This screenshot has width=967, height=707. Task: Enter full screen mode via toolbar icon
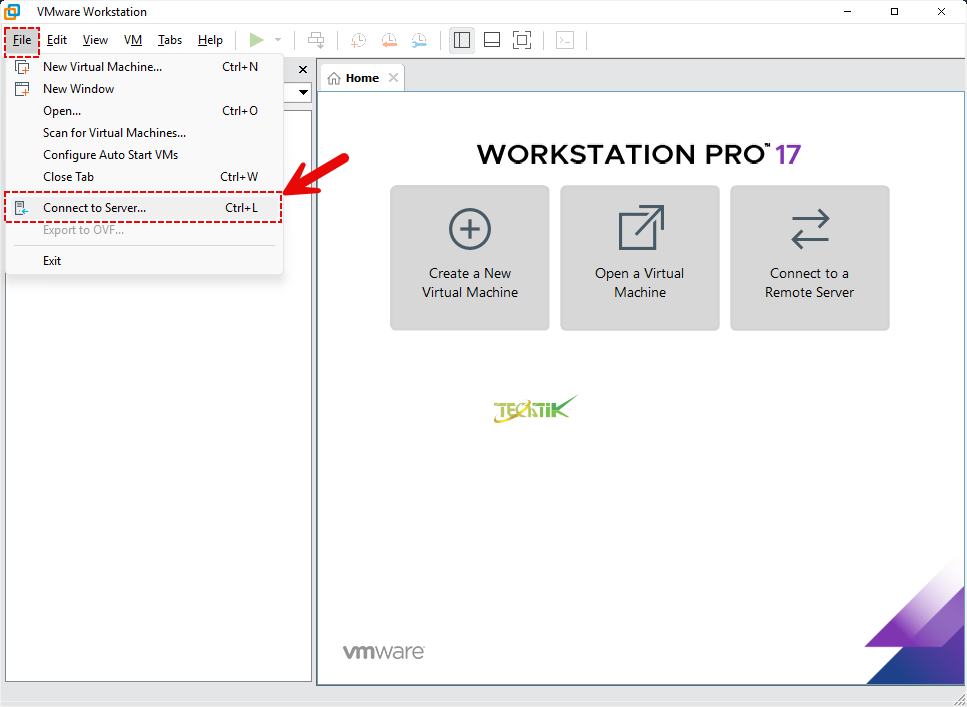coord(521,40)
